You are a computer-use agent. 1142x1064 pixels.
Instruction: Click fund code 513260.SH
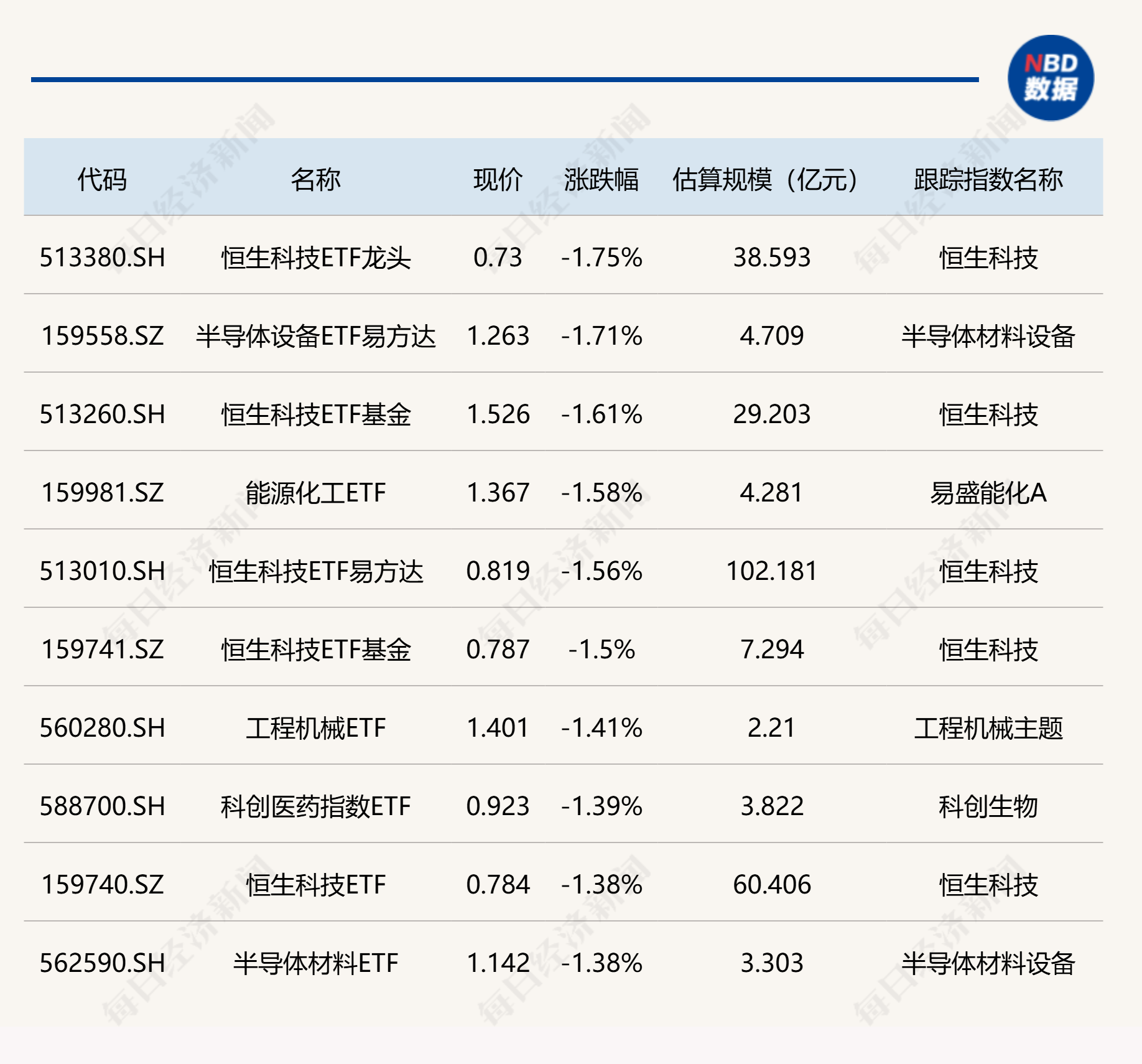tap(103, 414)
